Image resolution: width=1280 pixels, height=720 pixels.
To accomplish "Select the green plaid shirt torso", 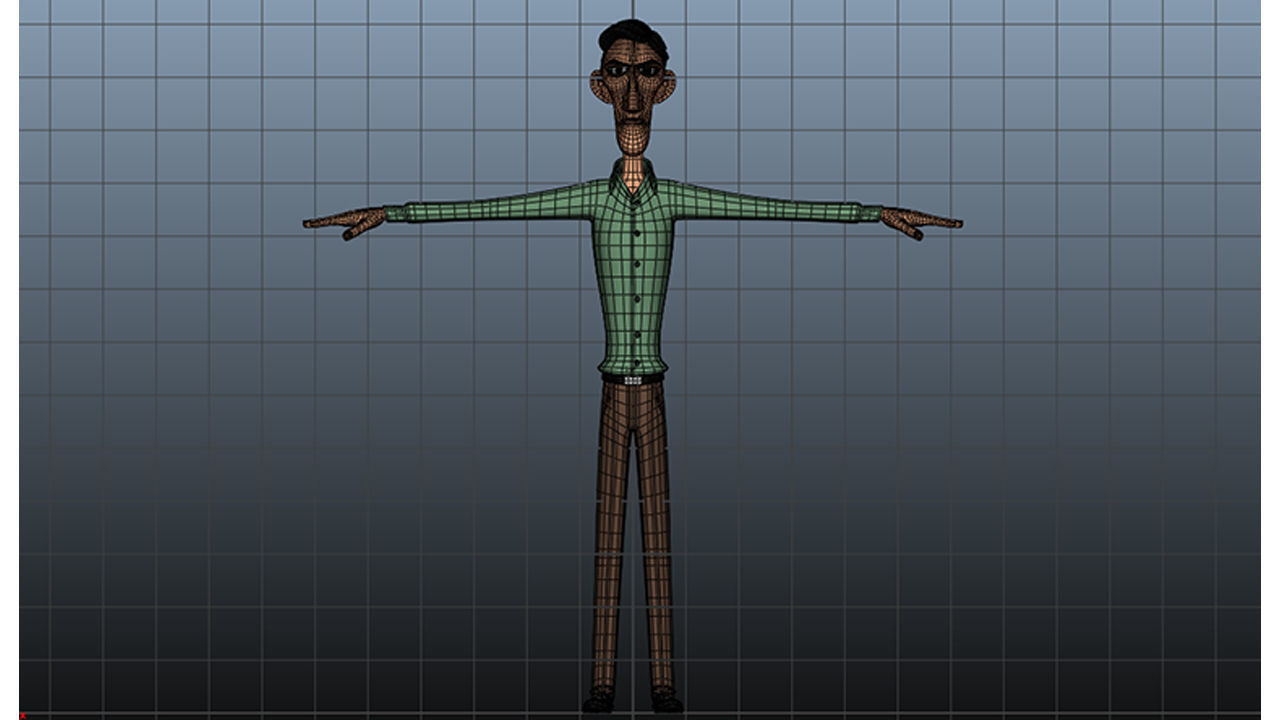I will [633, 277].
